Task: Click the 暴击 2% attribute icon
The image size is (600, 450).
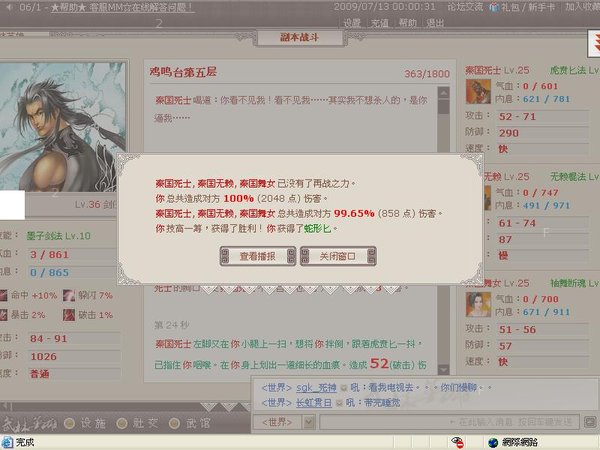Action: (x=3, y=315)
